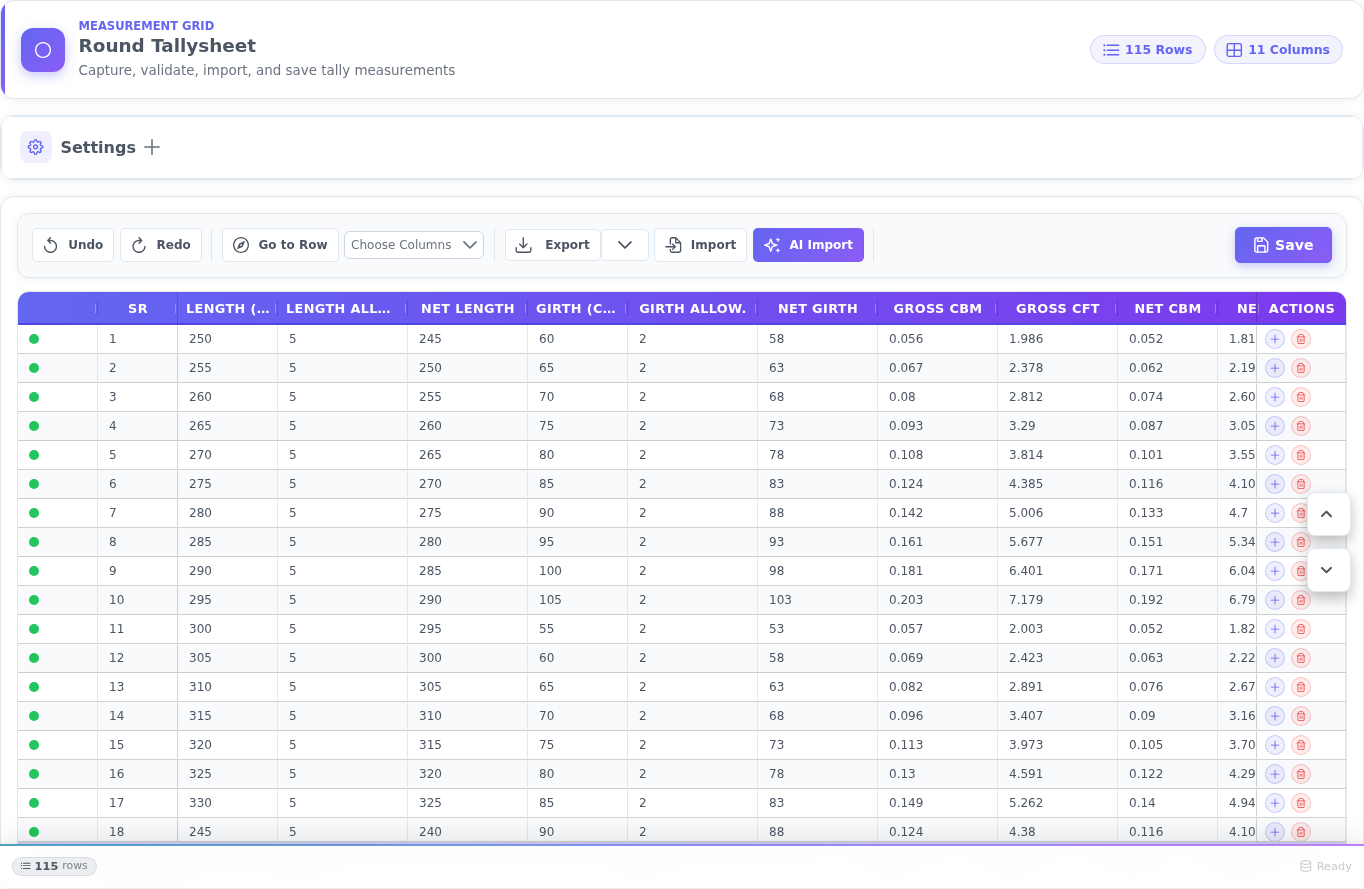Viewport: 1364px width, 889px height.
Task: Jump up with the chevron-up button
Action: pyautogui.click(x=1328, y=514)
